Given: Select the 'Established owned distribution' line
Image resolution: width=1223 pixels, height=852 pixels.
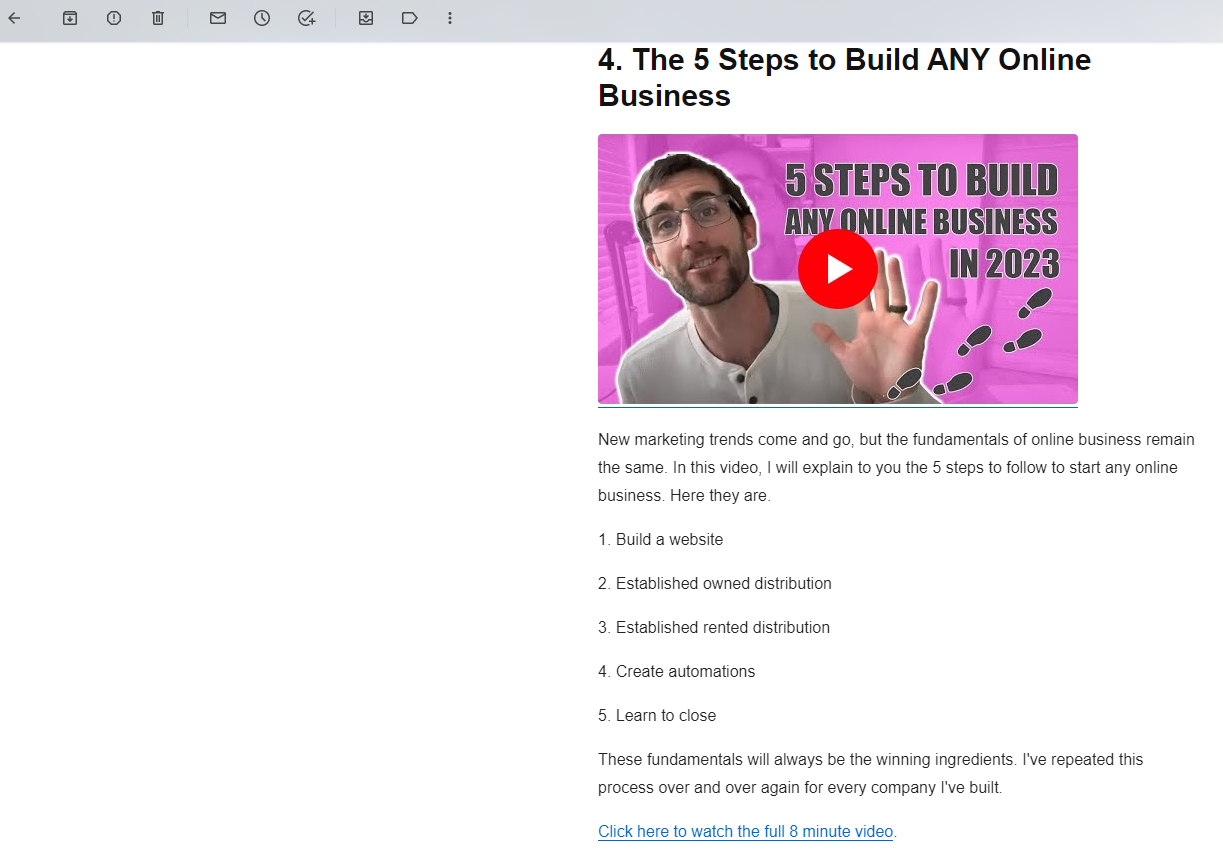Looking at the screenshot, I should coord(715,583).
